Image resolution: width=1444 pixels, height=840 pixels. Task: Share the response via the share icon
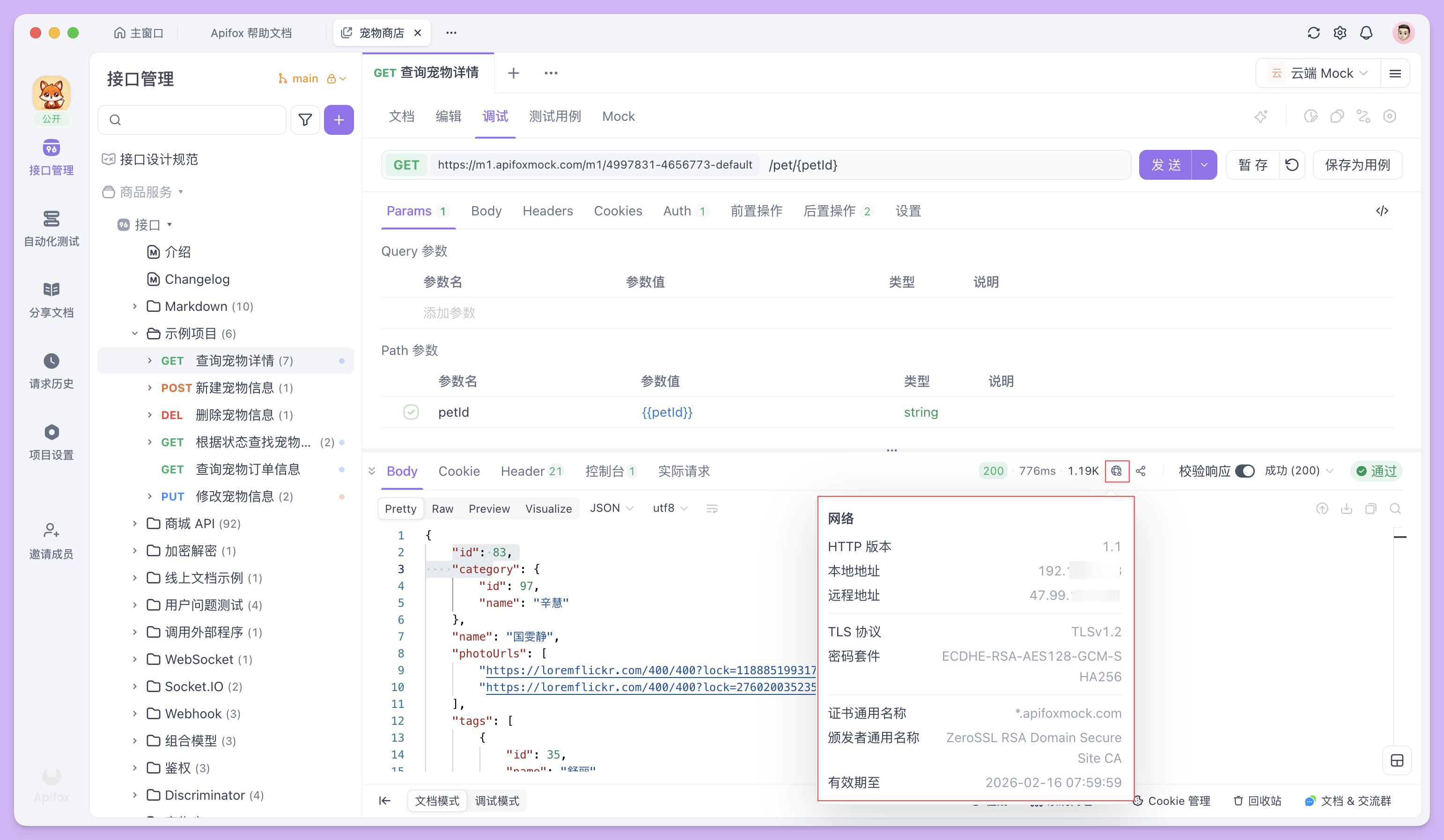click(x=1141, y=471)
